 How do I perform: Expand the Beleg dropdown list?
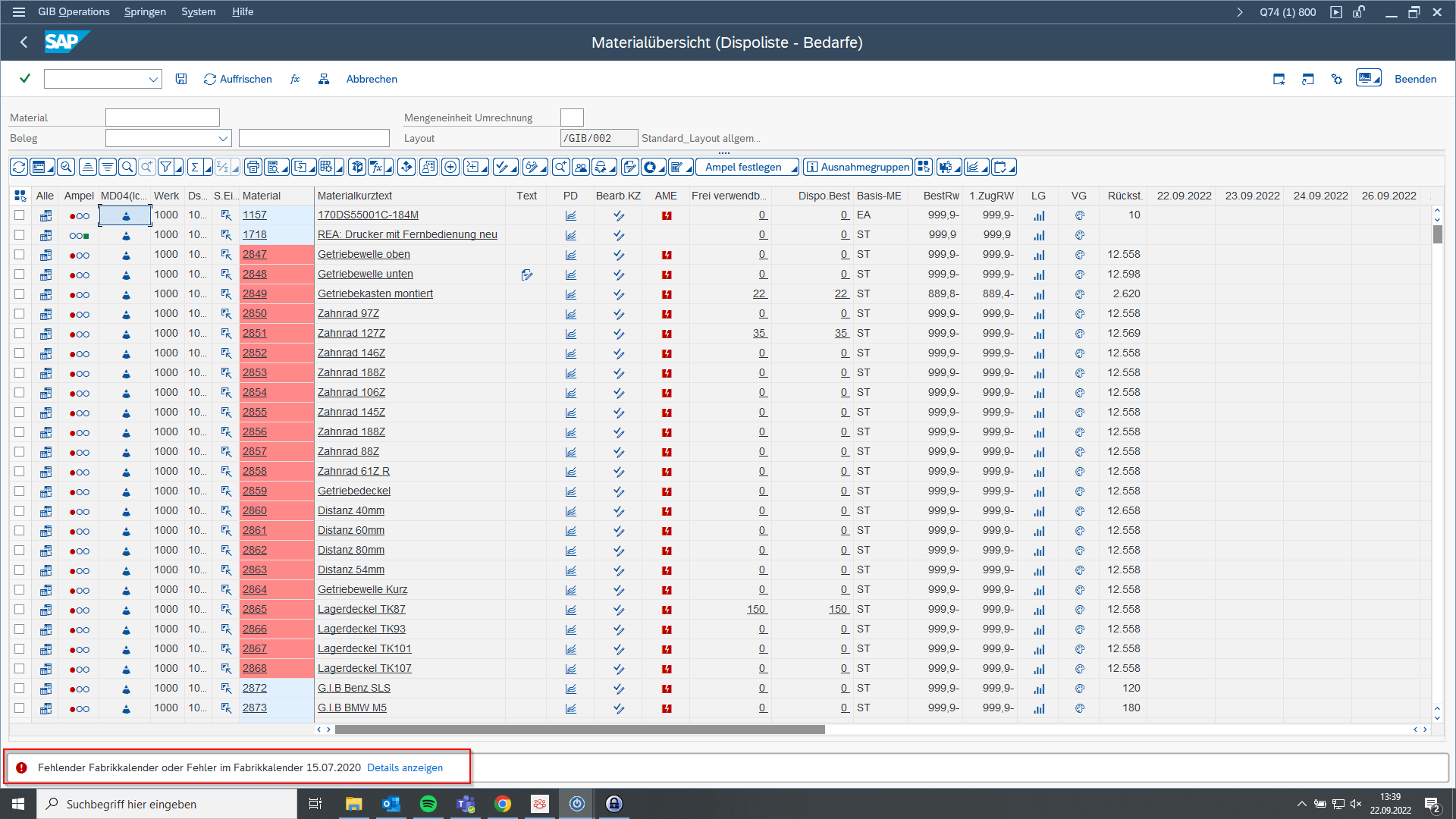click(223, 138)
